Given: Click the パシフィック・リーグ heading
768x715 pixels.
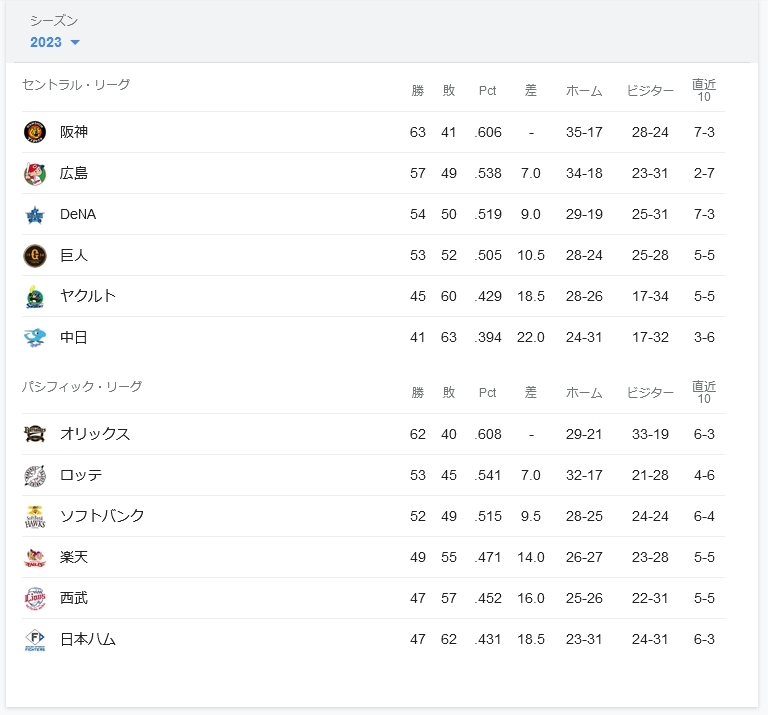Looking at the screenshot, I should 82,386.
